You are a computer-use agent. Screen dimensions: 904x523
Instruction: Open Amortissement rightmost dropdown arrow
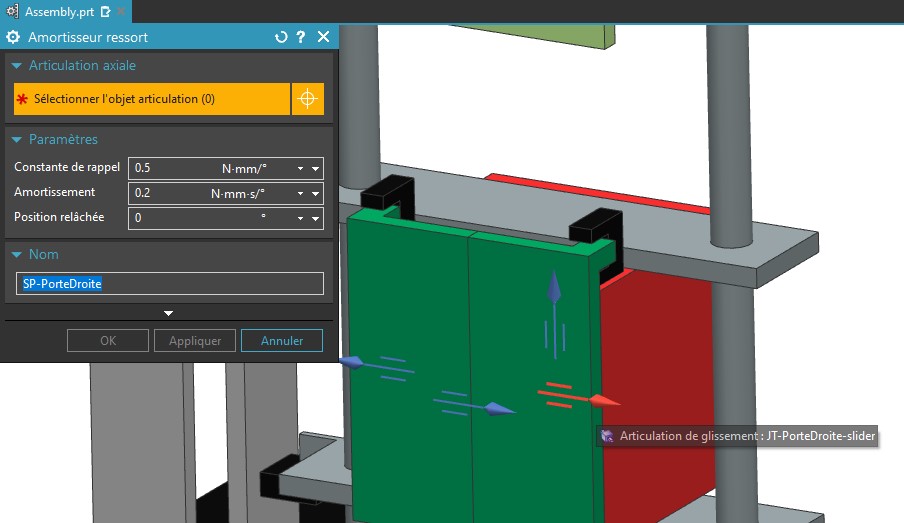315,194
